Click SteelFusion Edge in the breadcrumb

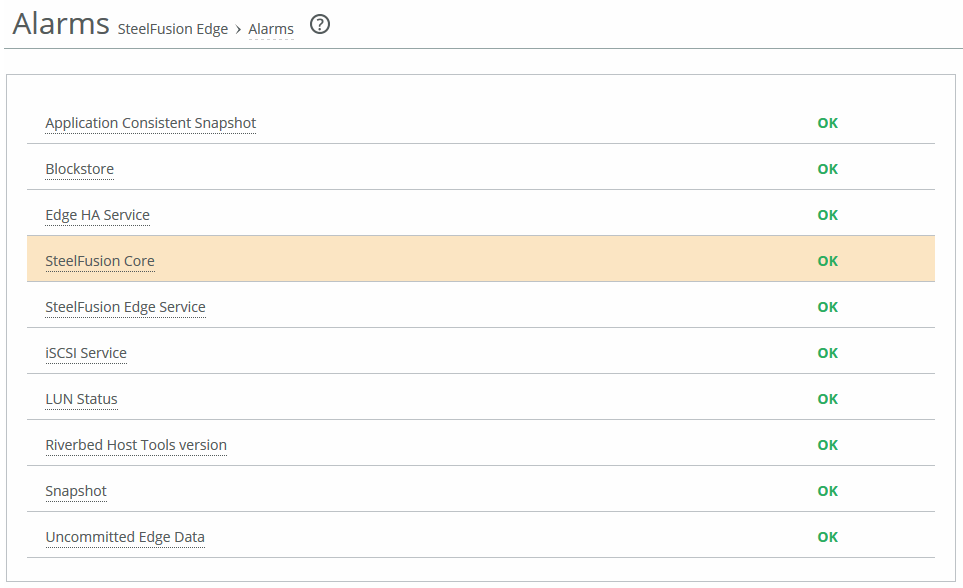coord(173,29)
